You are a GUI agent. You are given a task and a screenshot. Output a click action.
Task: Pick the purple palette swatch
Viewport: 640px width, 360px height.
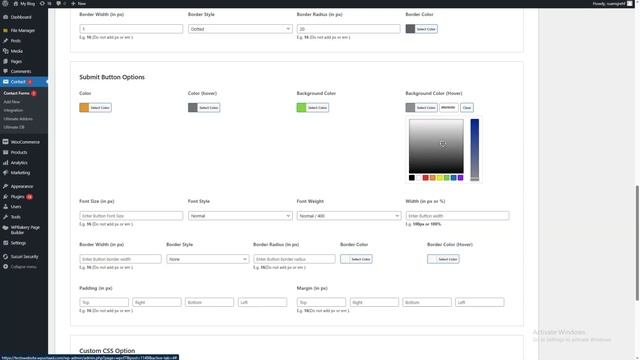(x=460, y=178)
